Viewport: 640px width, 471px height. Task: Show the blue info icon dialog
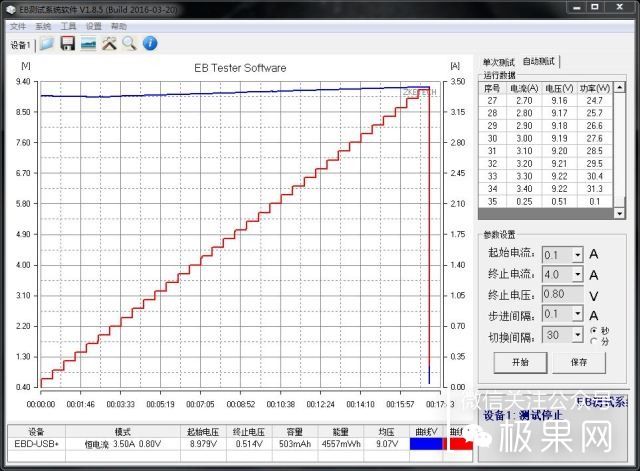(150, 43)
